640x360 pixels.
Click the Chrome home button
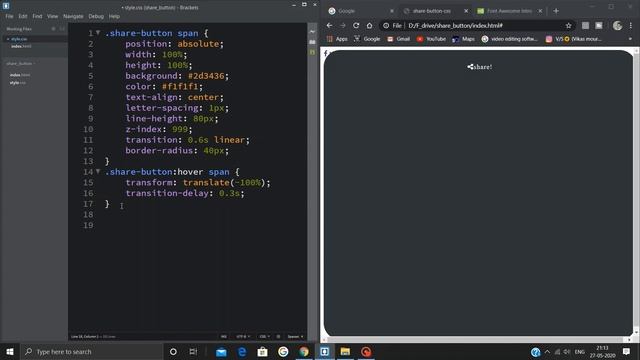tap(369, 25)
